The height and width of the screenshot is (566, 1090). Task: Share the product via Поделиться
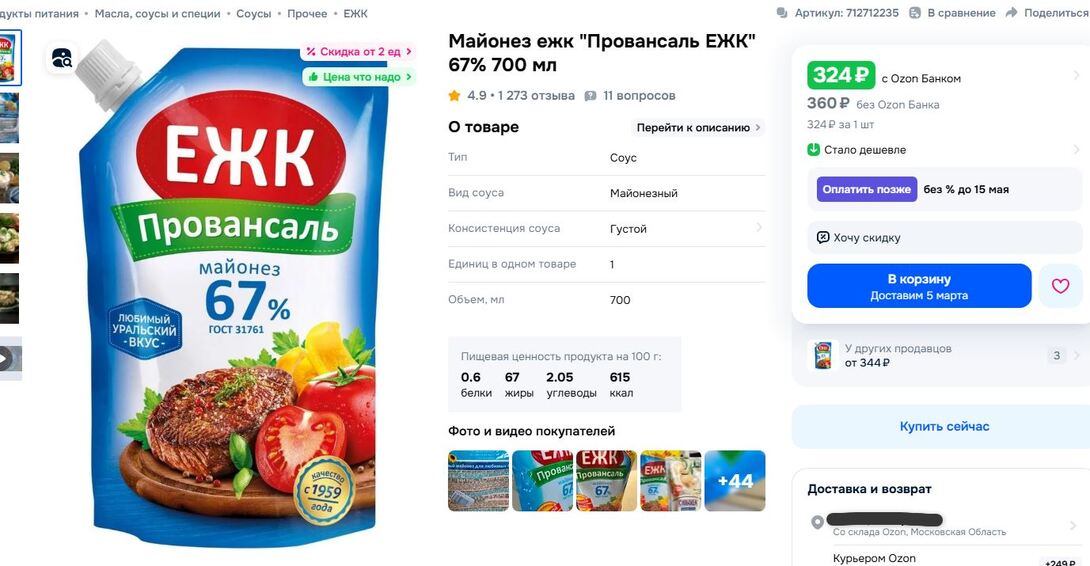click(x=1047, y=13)
